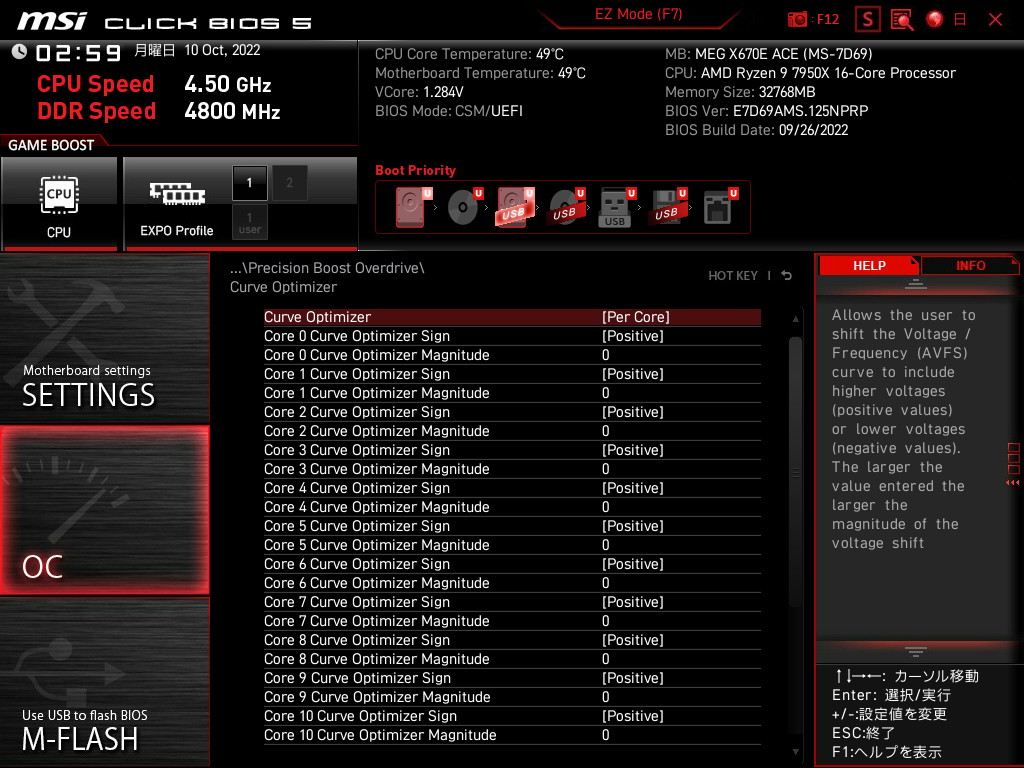Viewport: 1024px width, 768px height.
Task: Edit Core 7 Curve Optimizer Magnitude value
Action: click(x=605, y=621)
